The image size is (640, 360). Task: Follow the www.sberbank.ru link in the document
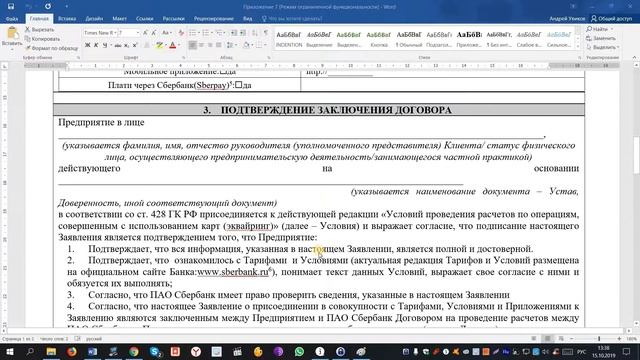[233, 272]
